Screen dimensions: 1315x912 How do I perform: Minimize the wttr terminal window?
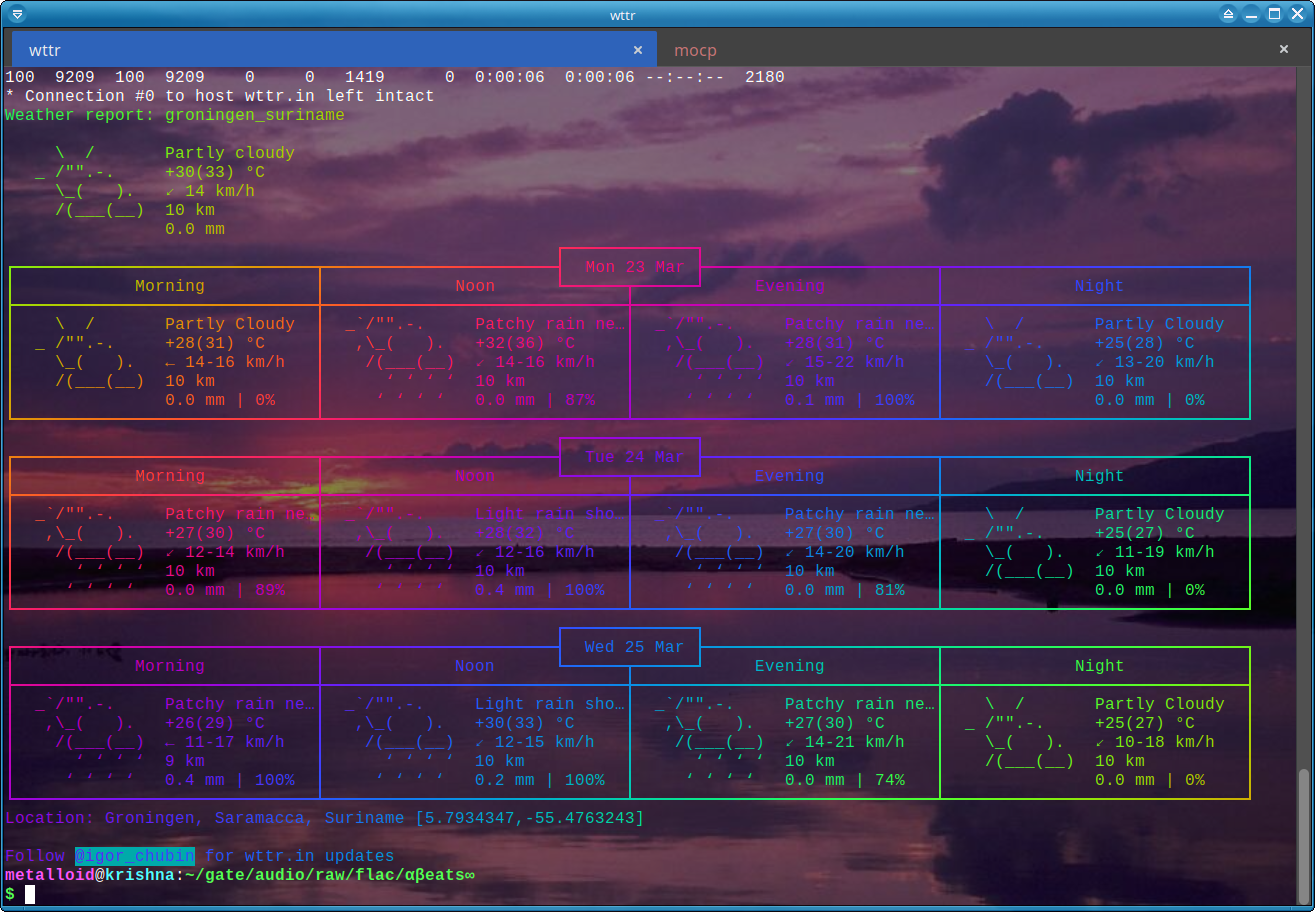pyautogui.click(x=1252, y=14)
